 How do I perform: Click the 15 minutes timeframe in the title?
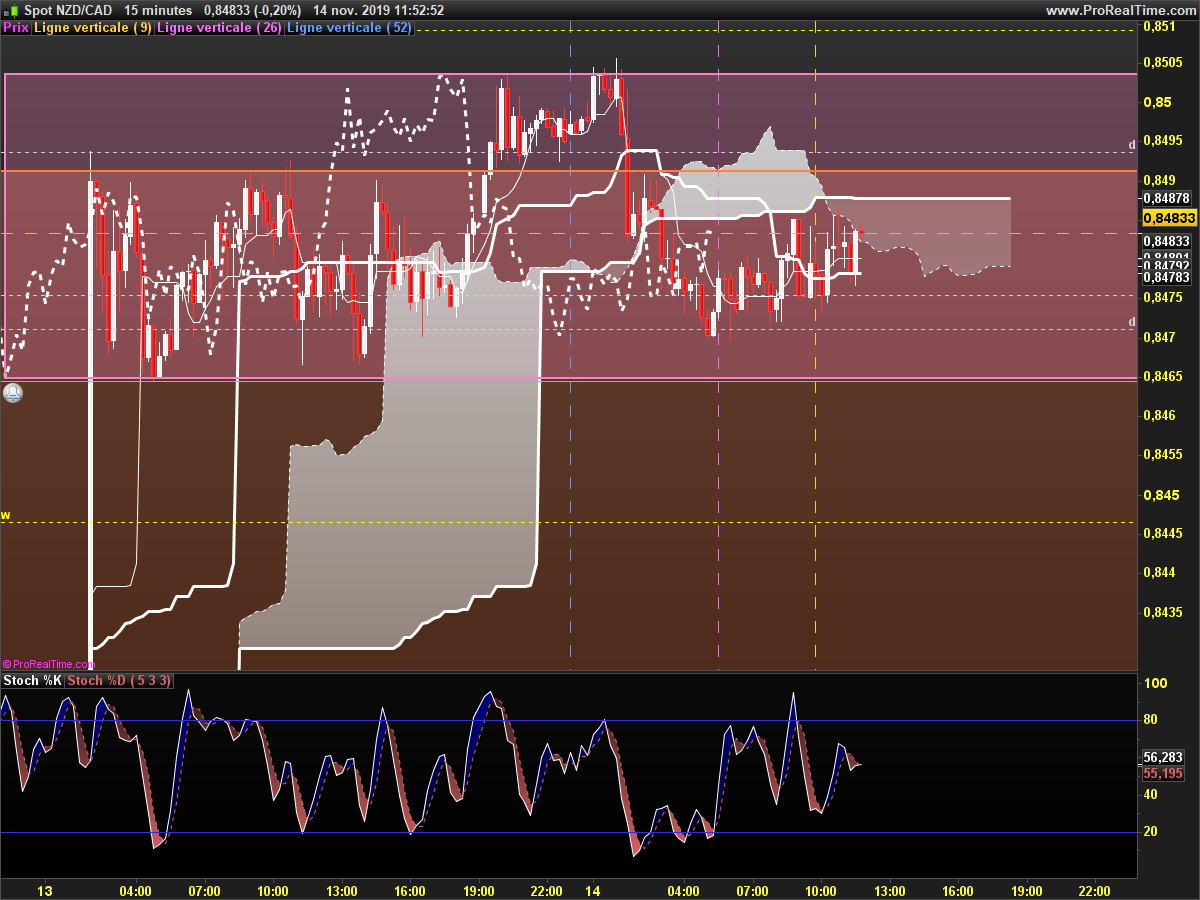point(158,10)
